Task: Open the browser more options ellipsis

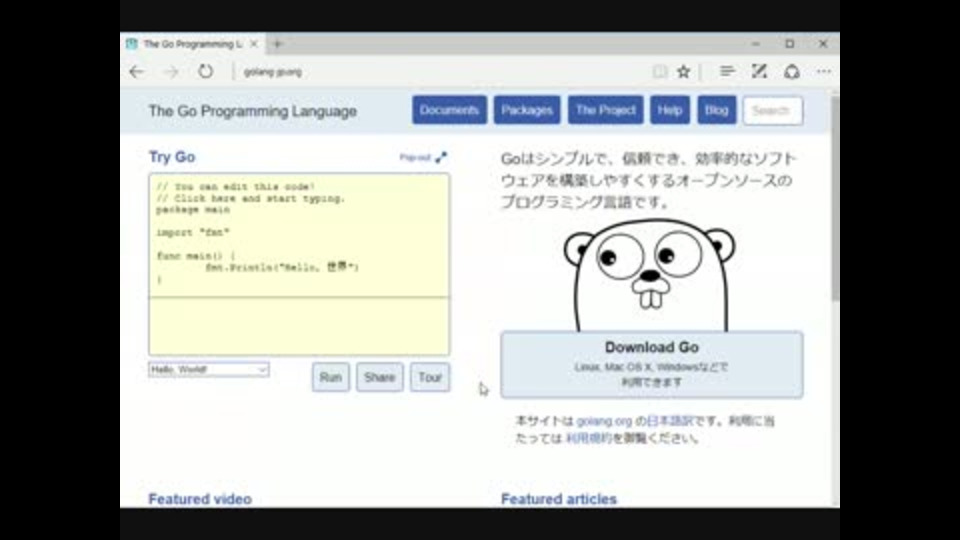Action: (824, 72)
